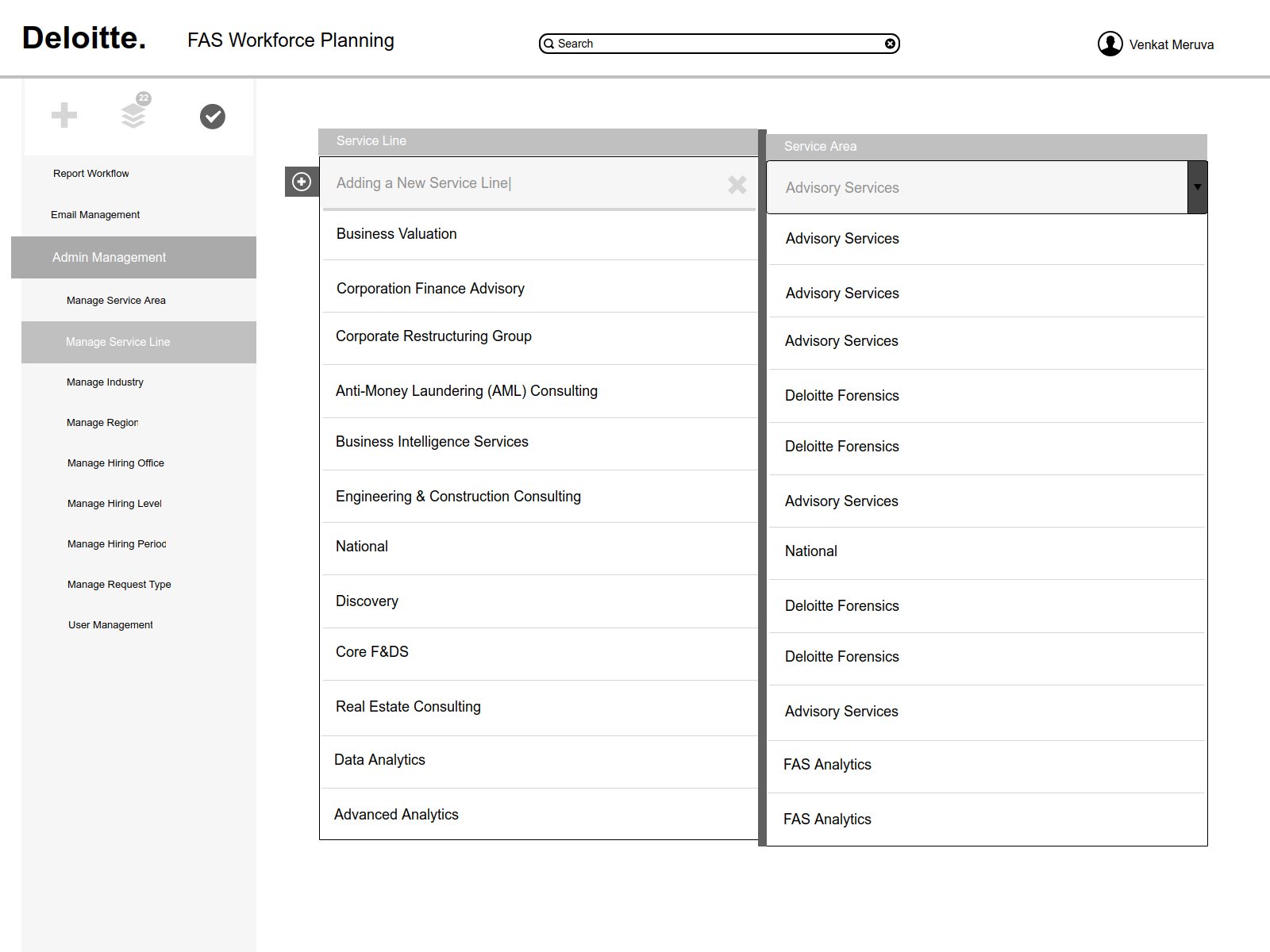Image resolution: width=1270 pixels, height=952 pixels.
Task: Click Deloitte Forensics beside AML Consulting
Action: point(842,396)
